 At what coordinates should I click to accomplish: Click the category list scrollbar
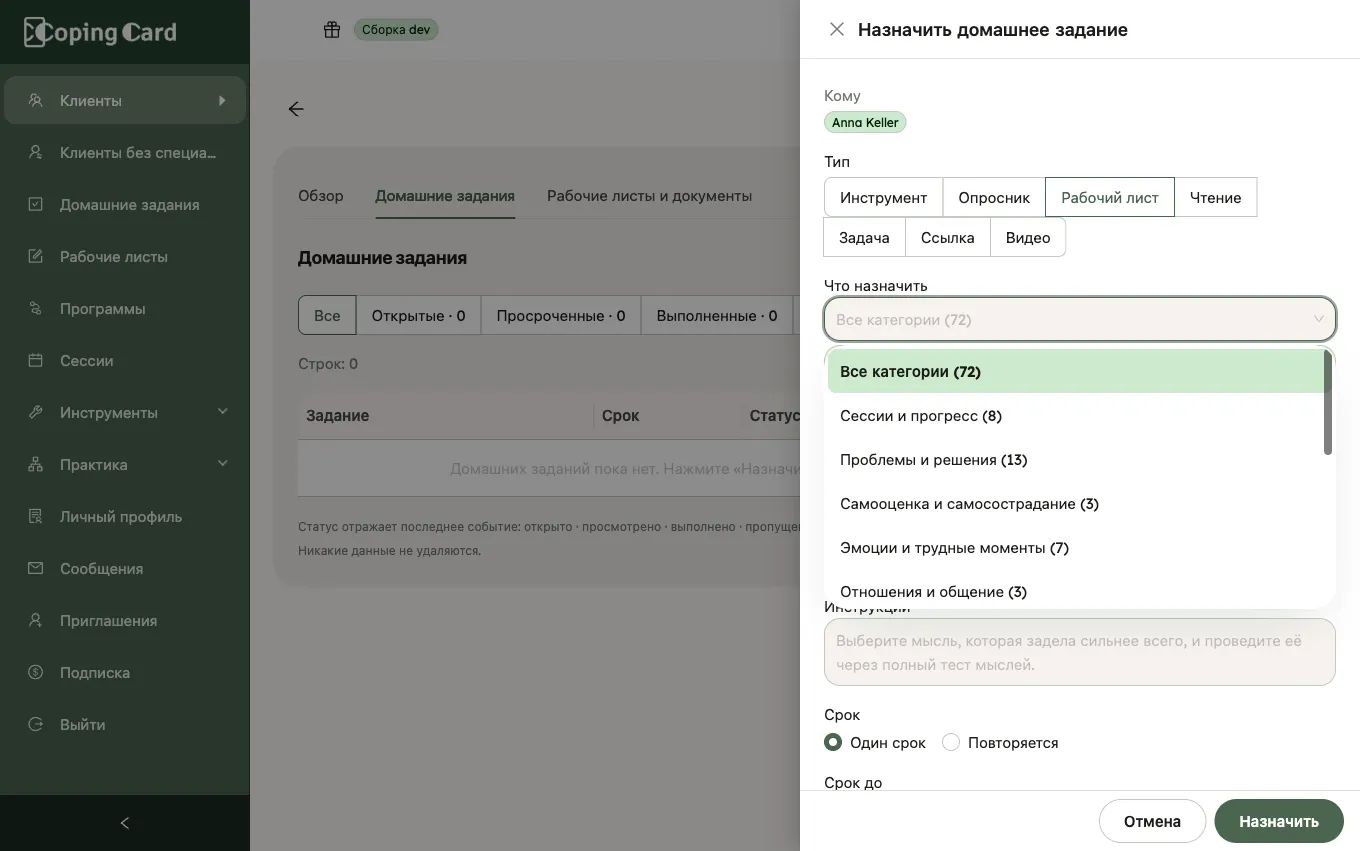(x=1328, y=402)
